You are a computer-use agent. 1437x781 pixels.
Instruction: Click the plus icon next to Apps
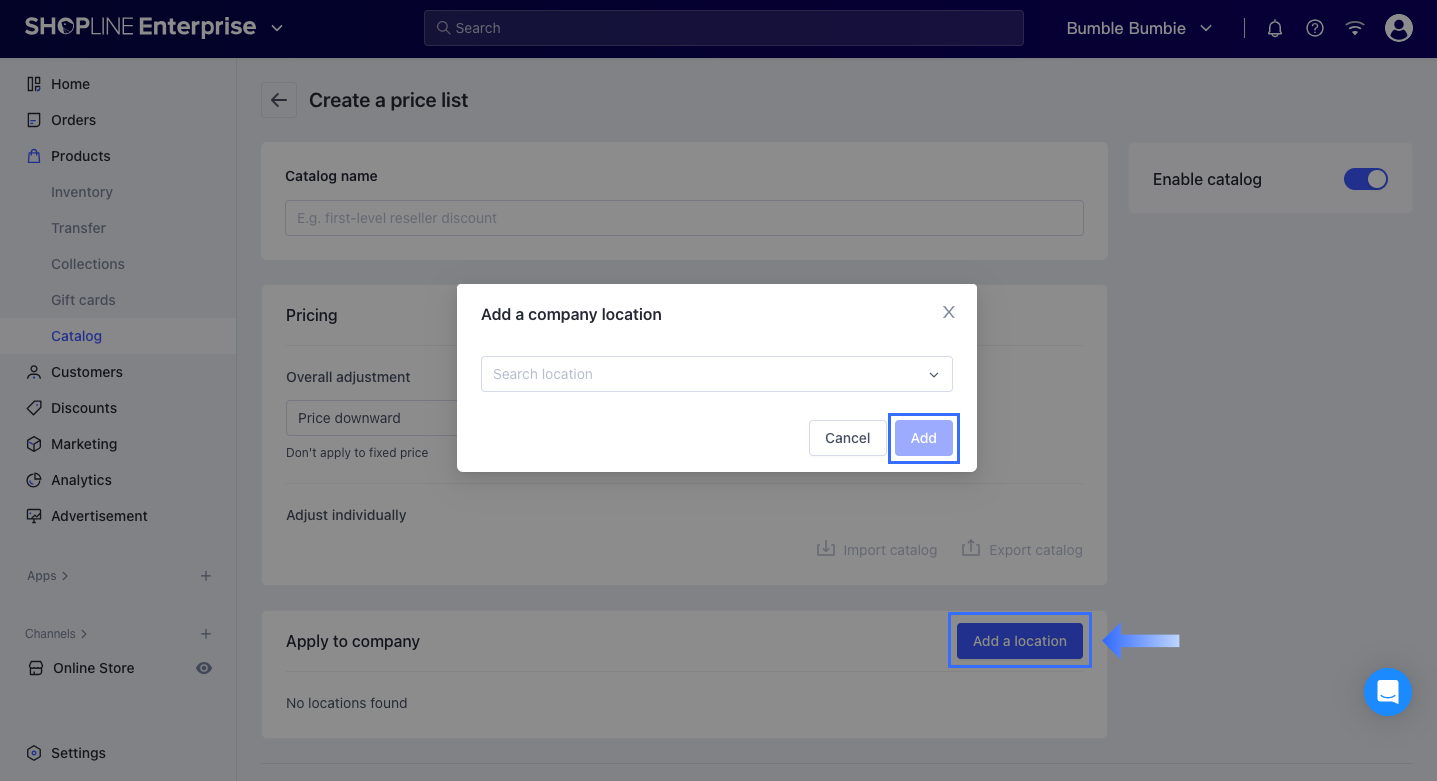[x=206, y=576]
